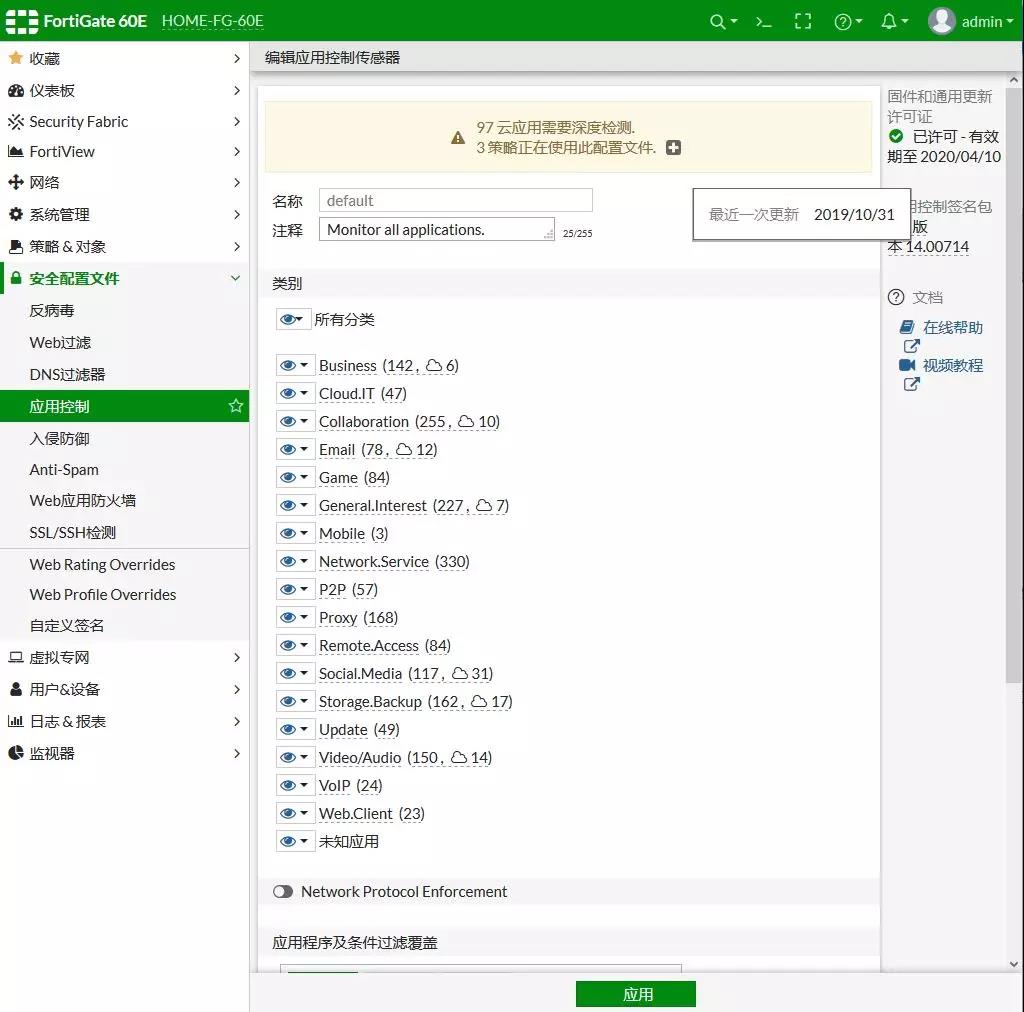Collapse 安全配置文件 with its chevron
Viewport: 1024px width, 1012px height.
(x=236, y=278)
